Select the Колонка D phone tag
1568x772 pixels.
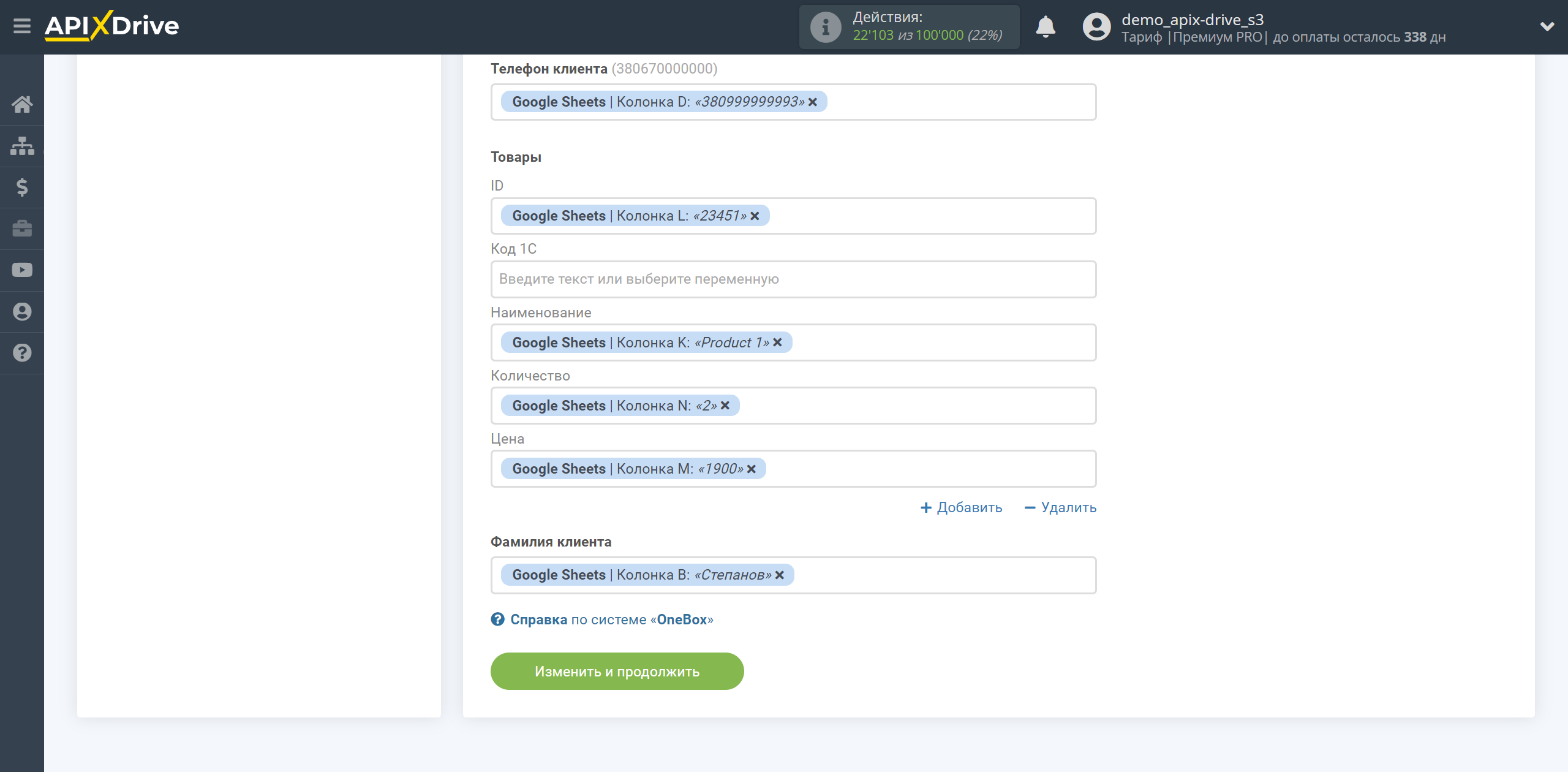[664, 102]
